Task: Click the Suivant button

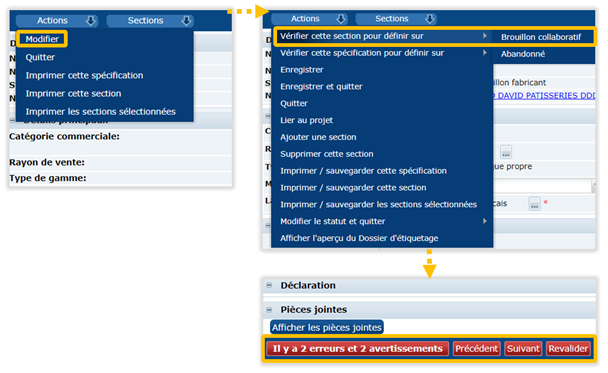Action: tap(523, 349)
